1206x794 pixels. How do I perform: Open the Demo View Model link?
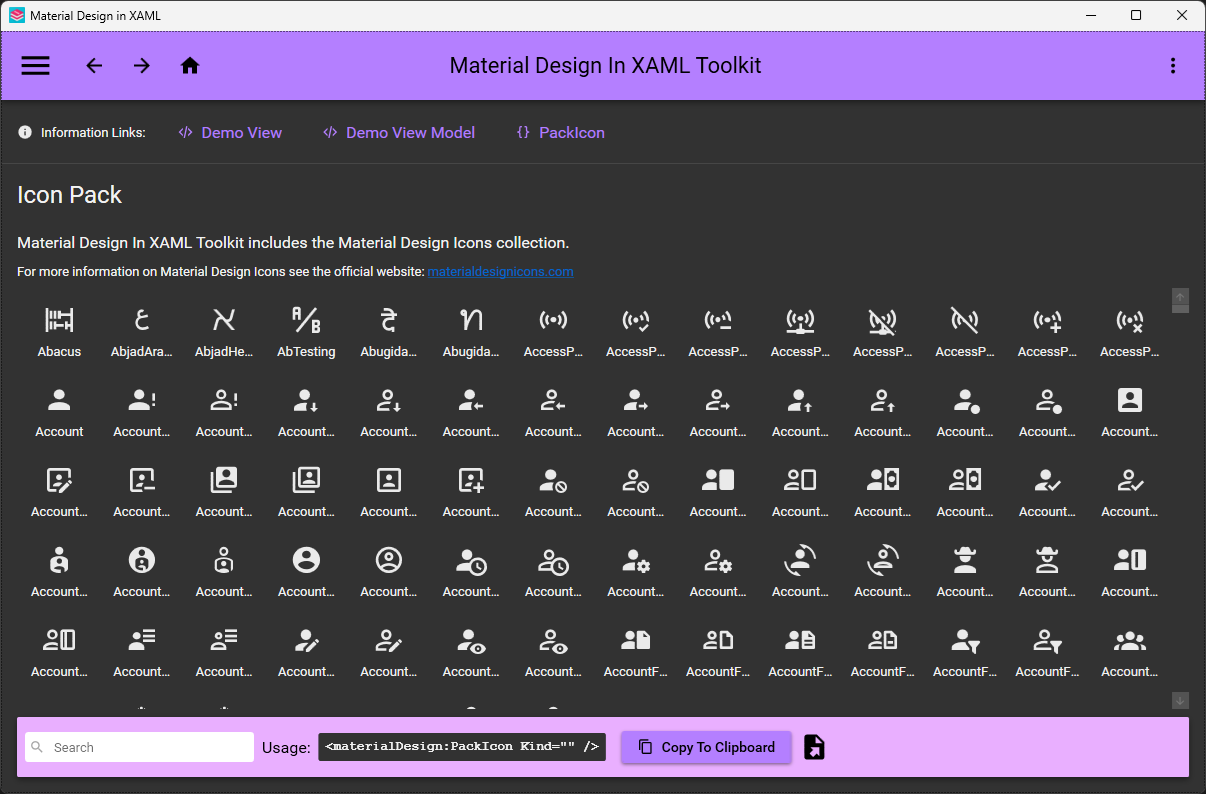coord(399,132)
